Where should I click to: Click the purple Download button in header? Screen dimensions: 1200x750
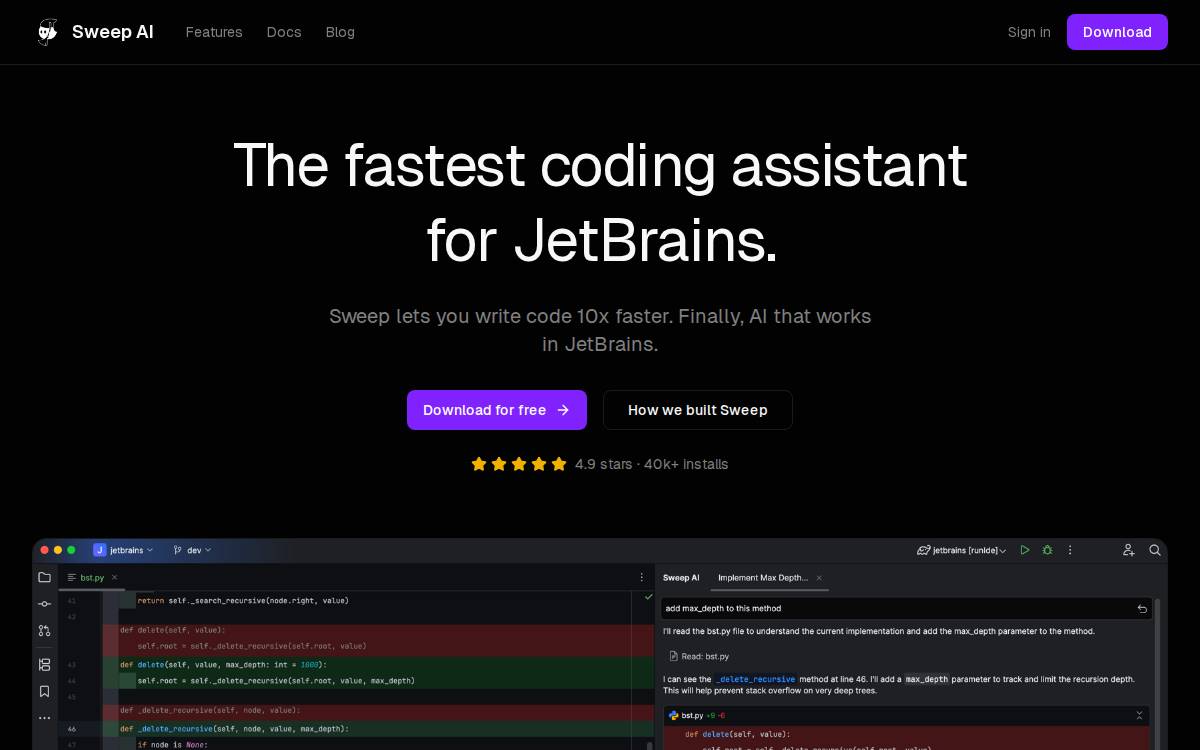click(1117, 32)
